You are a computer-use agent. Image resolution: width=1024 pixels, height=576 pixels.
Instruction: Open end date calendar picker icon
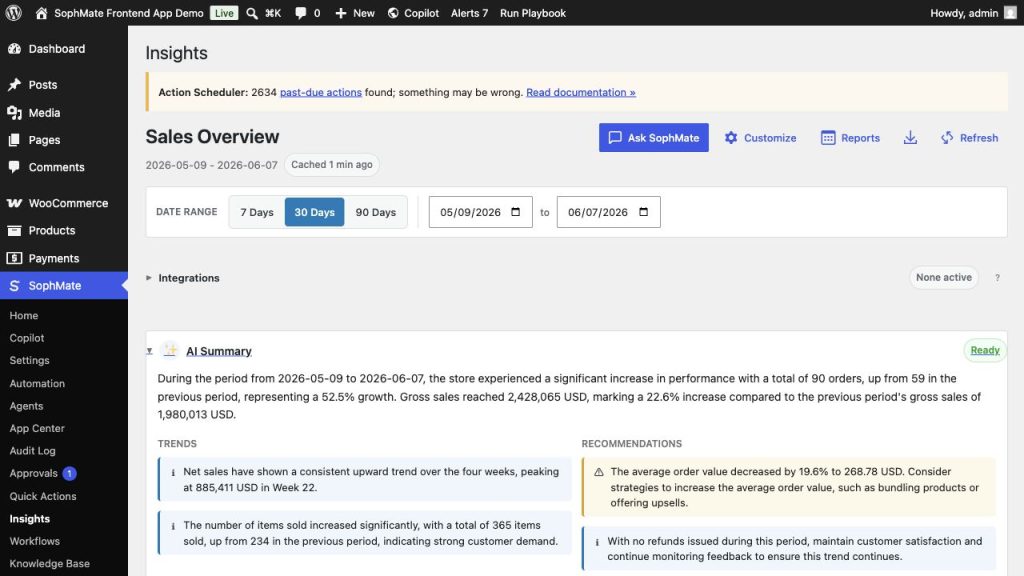pyautogui.click(x=644, y=212)
